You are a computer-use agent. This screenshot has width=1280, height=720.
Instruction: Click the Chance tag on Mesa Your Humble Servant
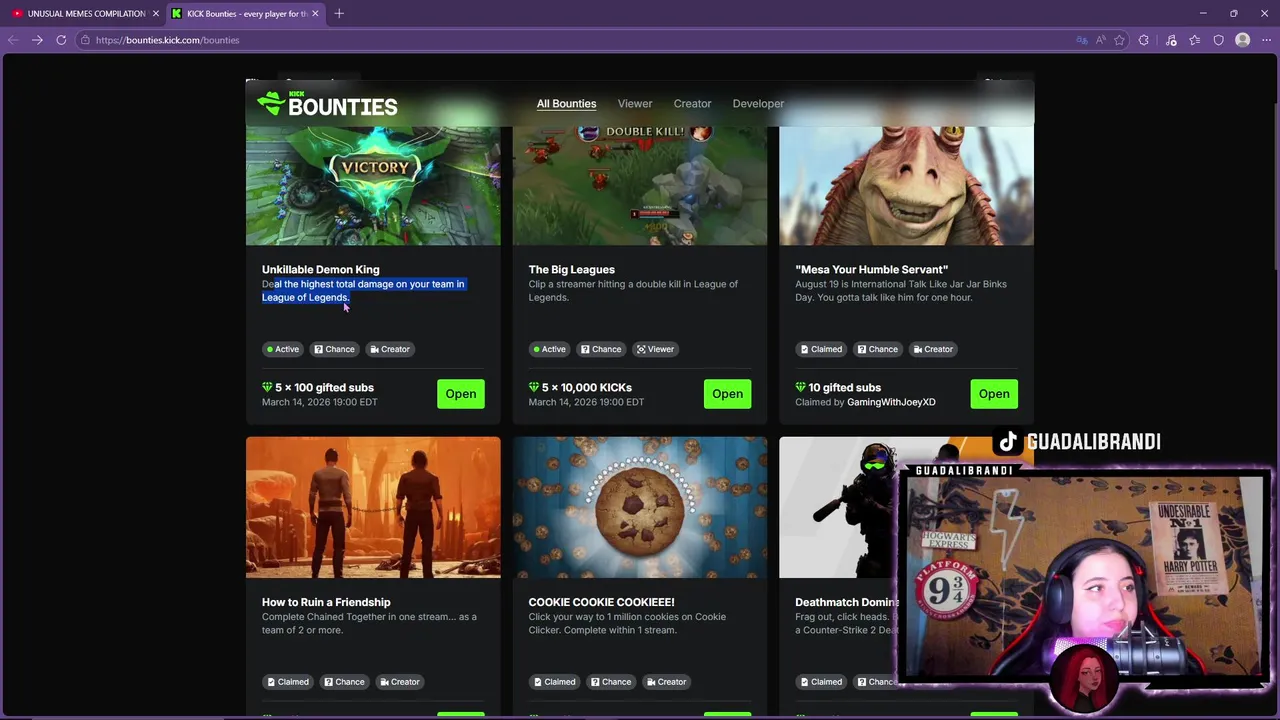(x=878, y=349)
